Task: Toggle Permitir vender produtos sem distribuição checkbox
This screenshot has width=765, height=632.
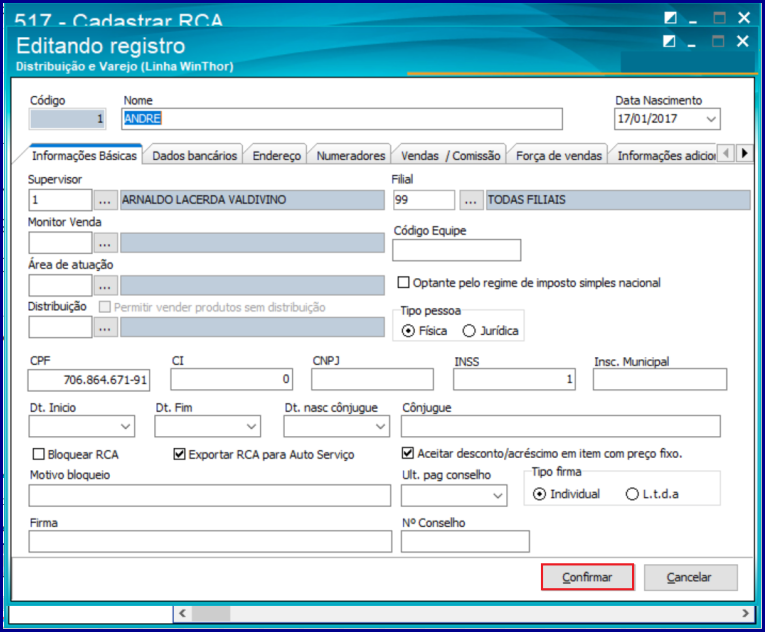Action: pos(105,307)
